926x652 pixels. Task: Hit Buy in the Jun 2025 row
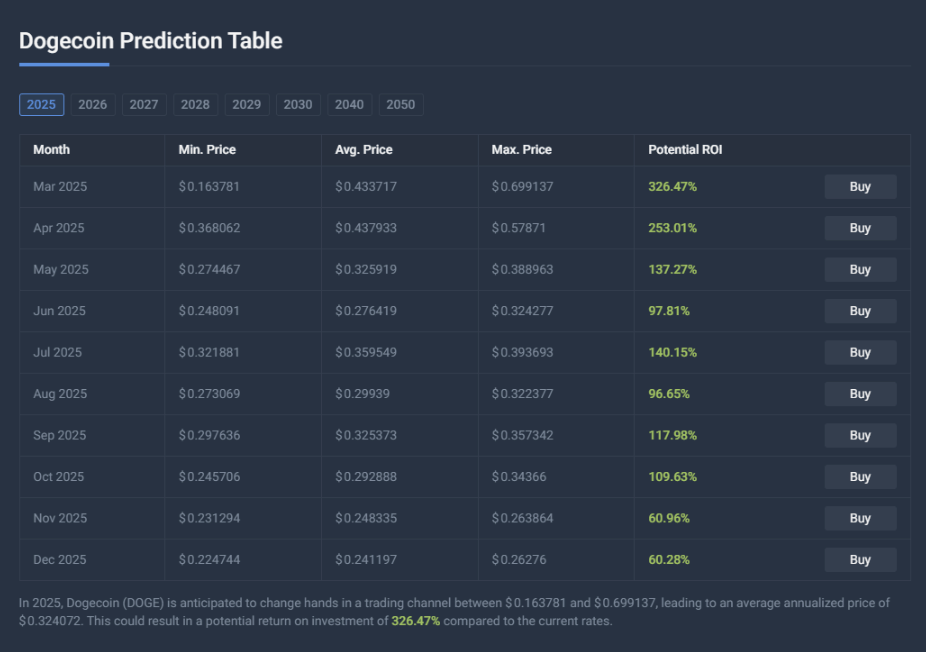click(x=860, y=311)
